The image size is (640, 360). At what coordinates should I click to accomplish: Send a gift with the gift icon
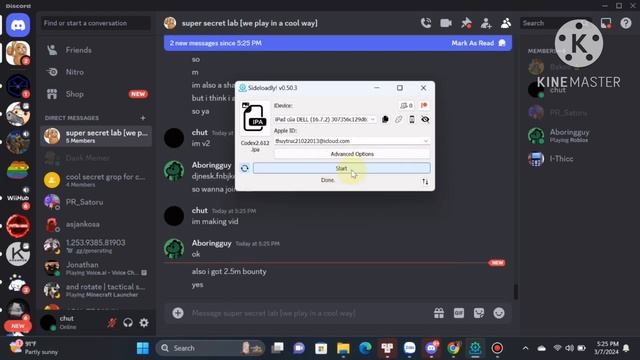[x=439, y=313]
